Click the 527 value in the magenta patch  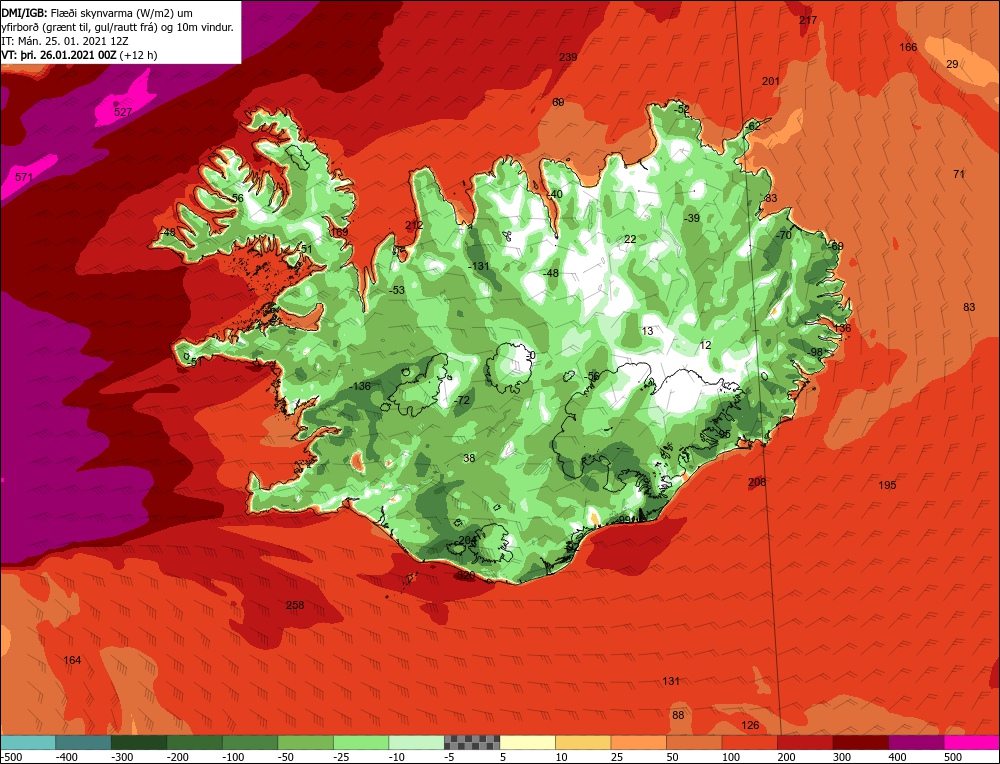coord(123,112)
